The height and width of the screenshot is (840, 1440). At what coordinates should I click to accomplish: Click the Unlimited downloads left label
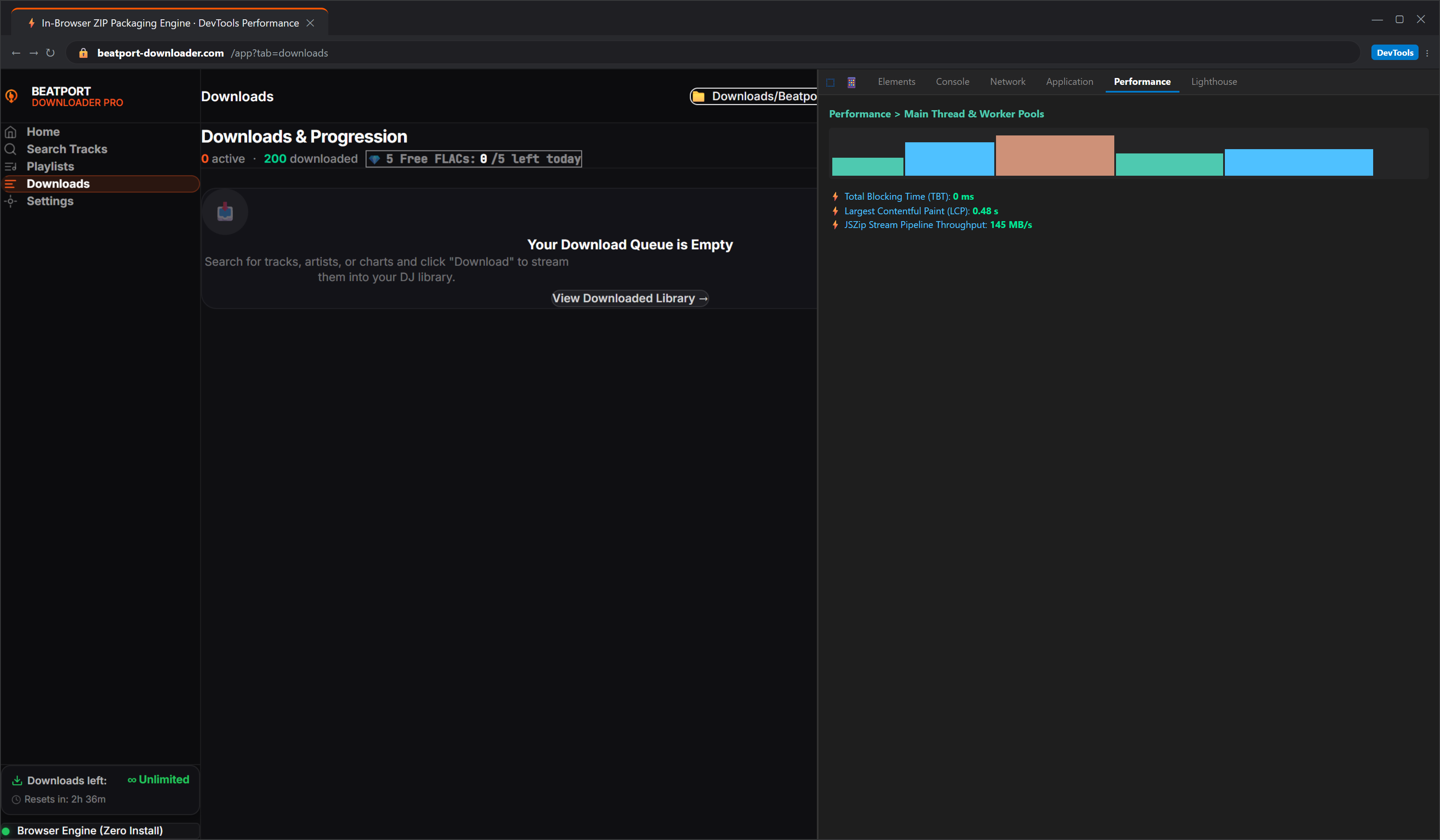[x=158, y=780]
